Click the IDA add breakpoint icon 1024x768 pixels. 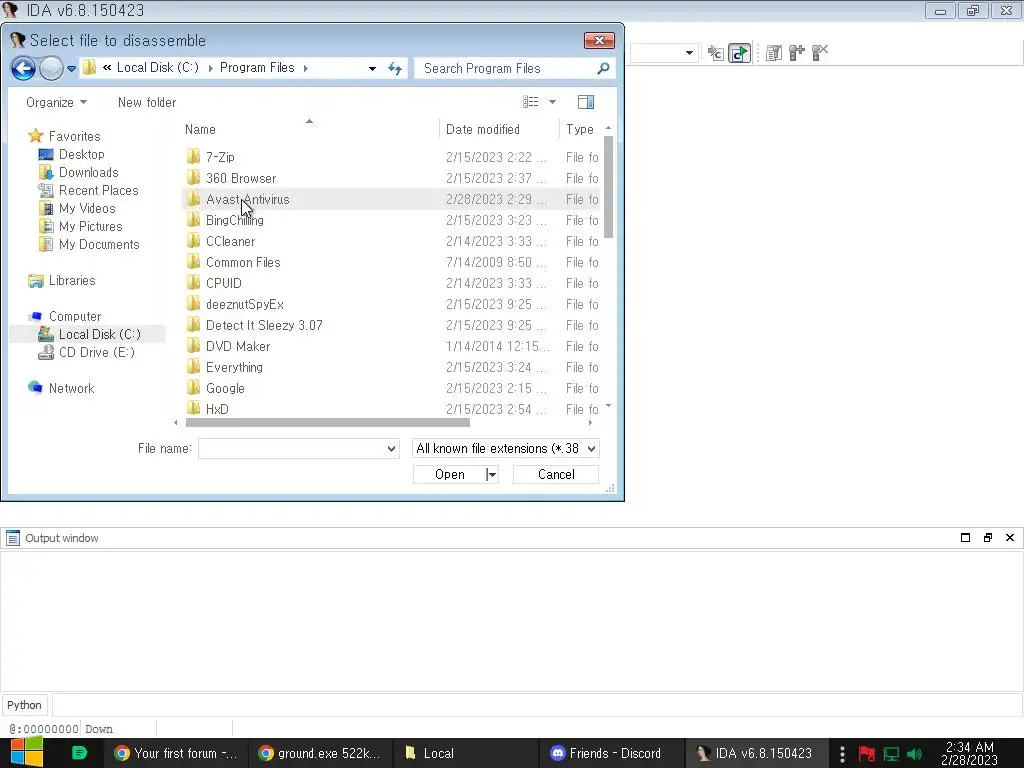(x=796, y=53)
